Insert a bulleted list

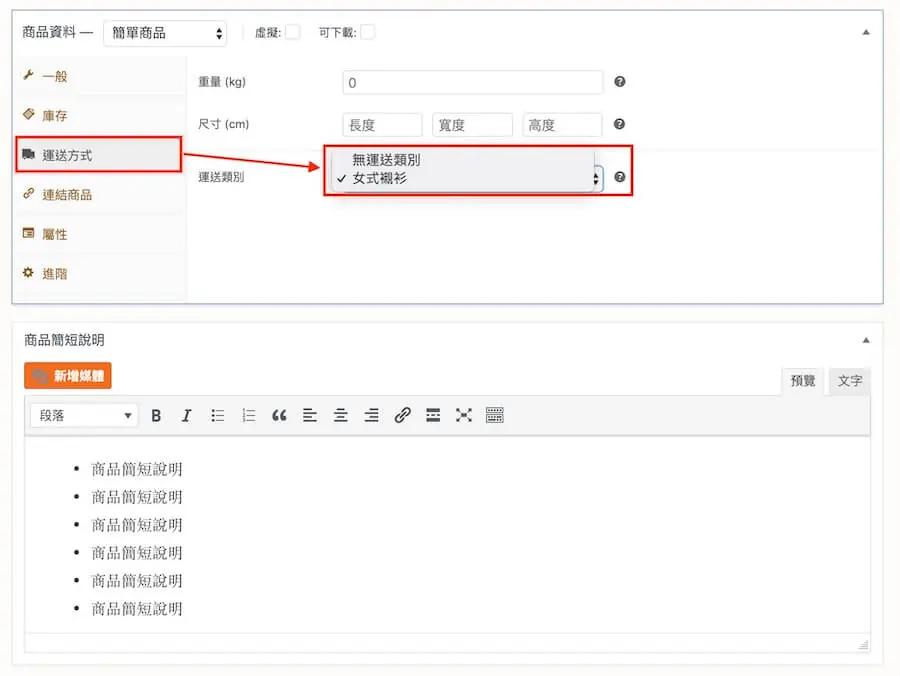218,415
